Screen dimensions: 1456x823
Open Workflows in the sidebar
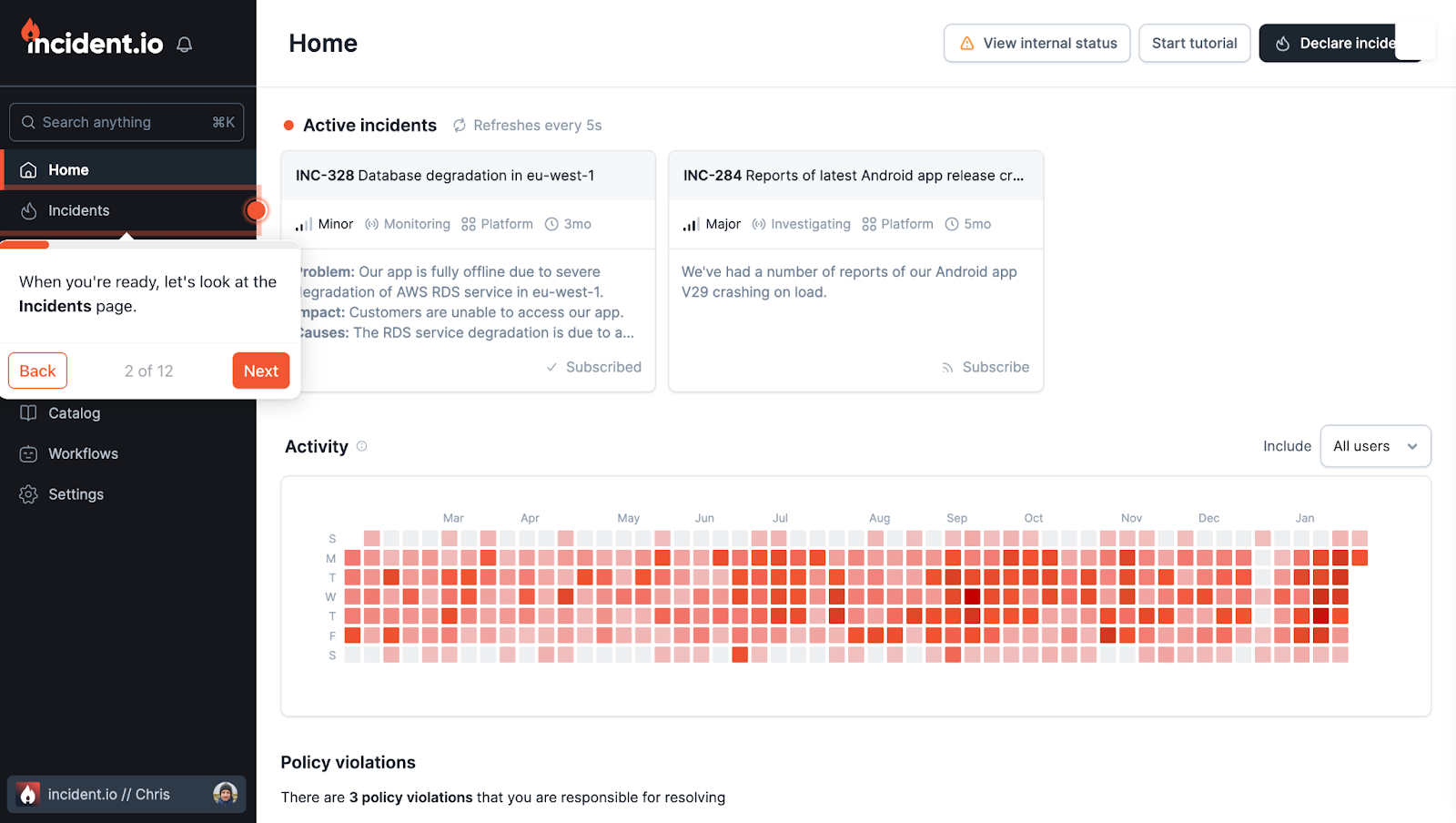[x=128, y=453]
